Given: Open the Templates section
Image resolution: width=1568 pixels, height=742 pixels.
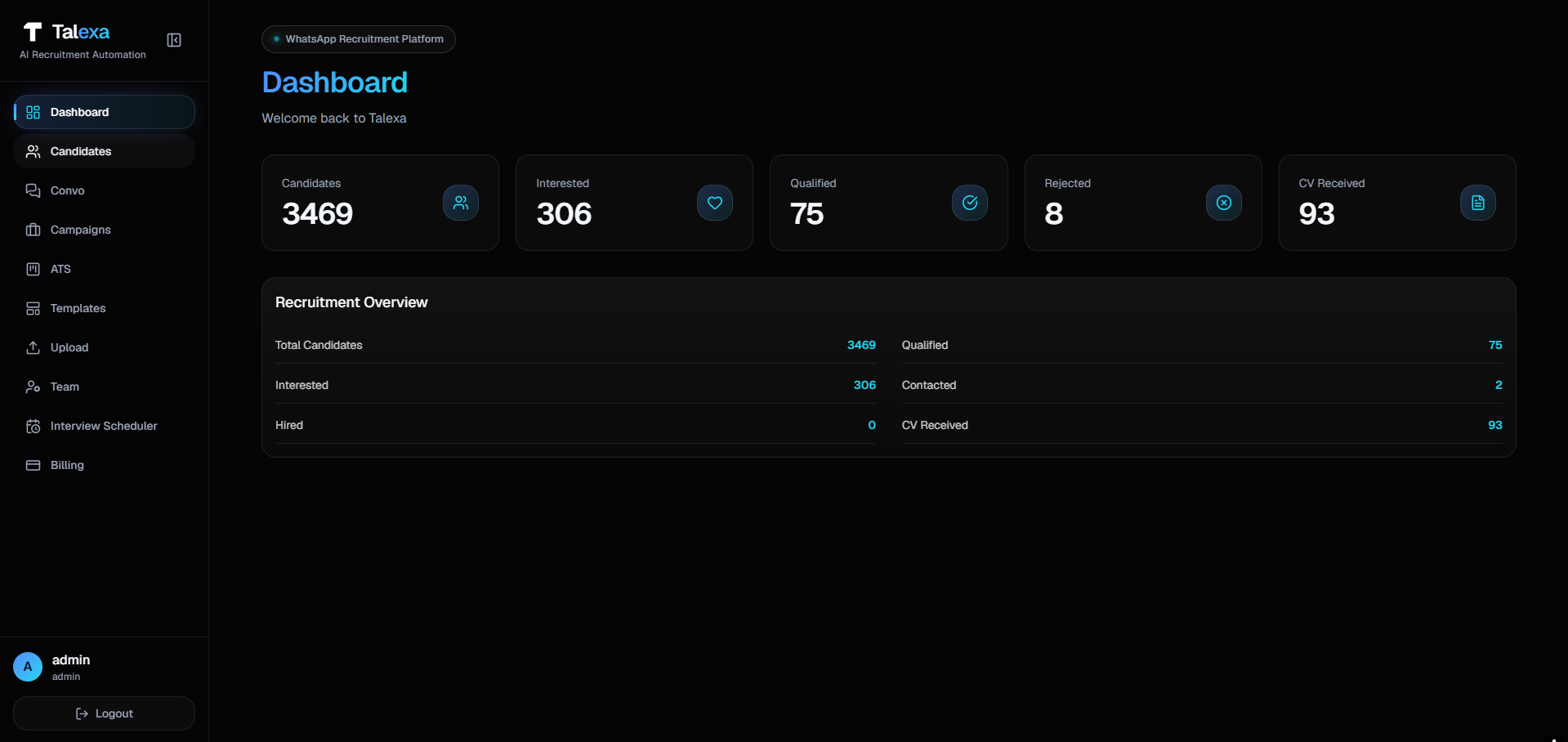Looking at the screenshot, I should point(104,308).
